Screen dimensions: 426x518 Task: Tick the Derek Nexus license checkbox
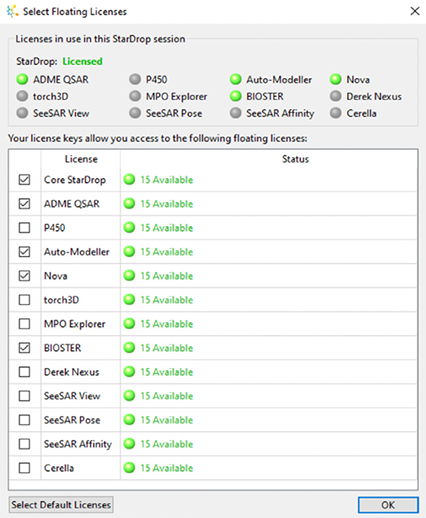[x=24, y=372]
